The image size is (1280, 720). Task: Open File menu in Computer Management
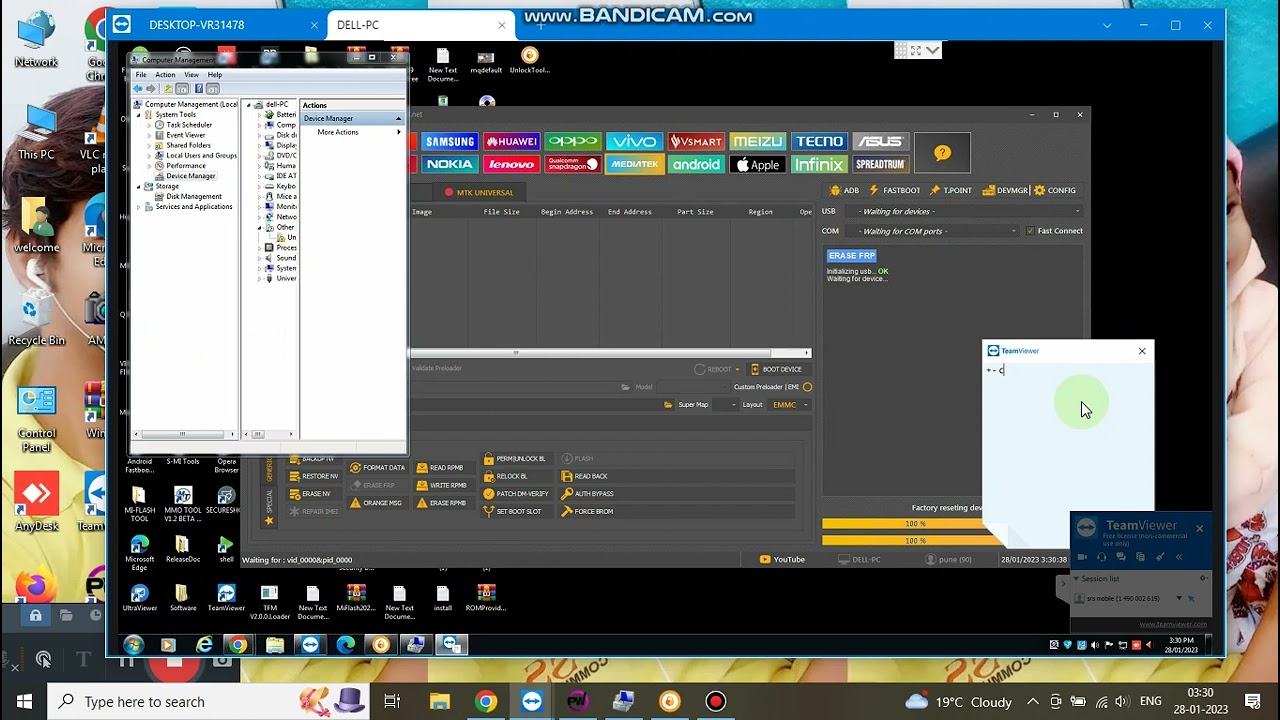click(141, 75)
